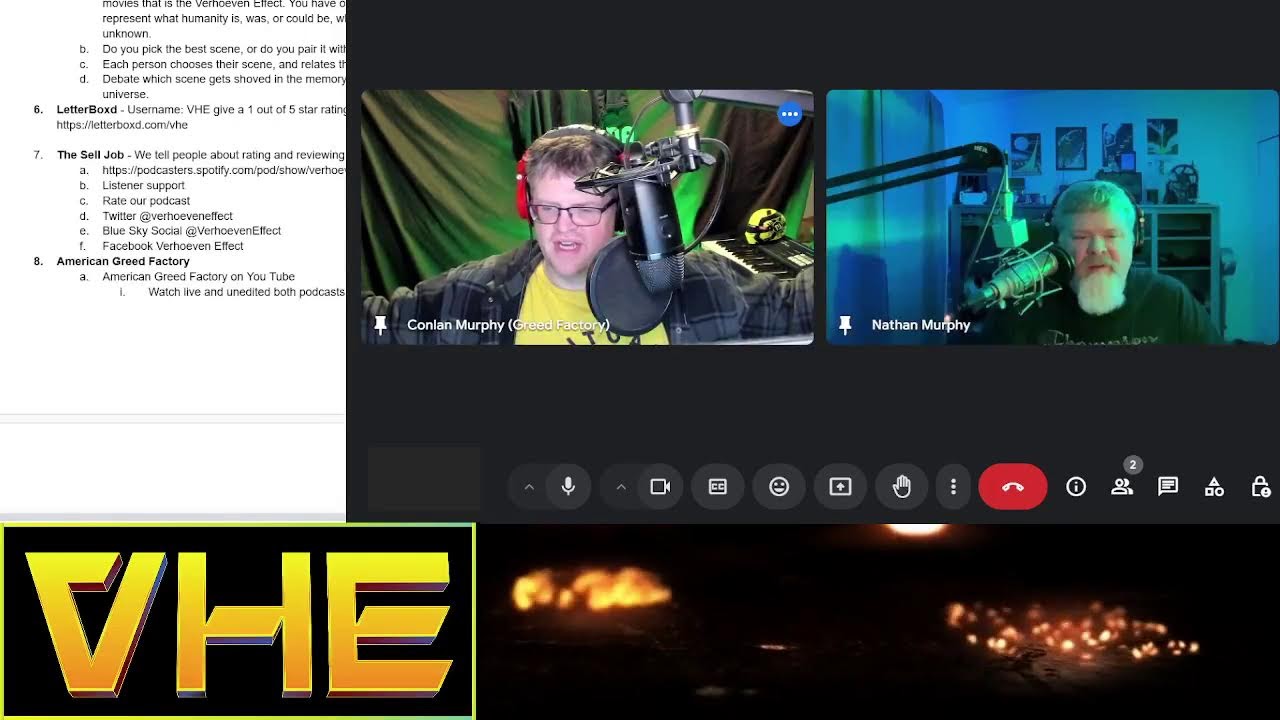
Task: Show the participants panel icon
Action: [x=1122, y=487]
